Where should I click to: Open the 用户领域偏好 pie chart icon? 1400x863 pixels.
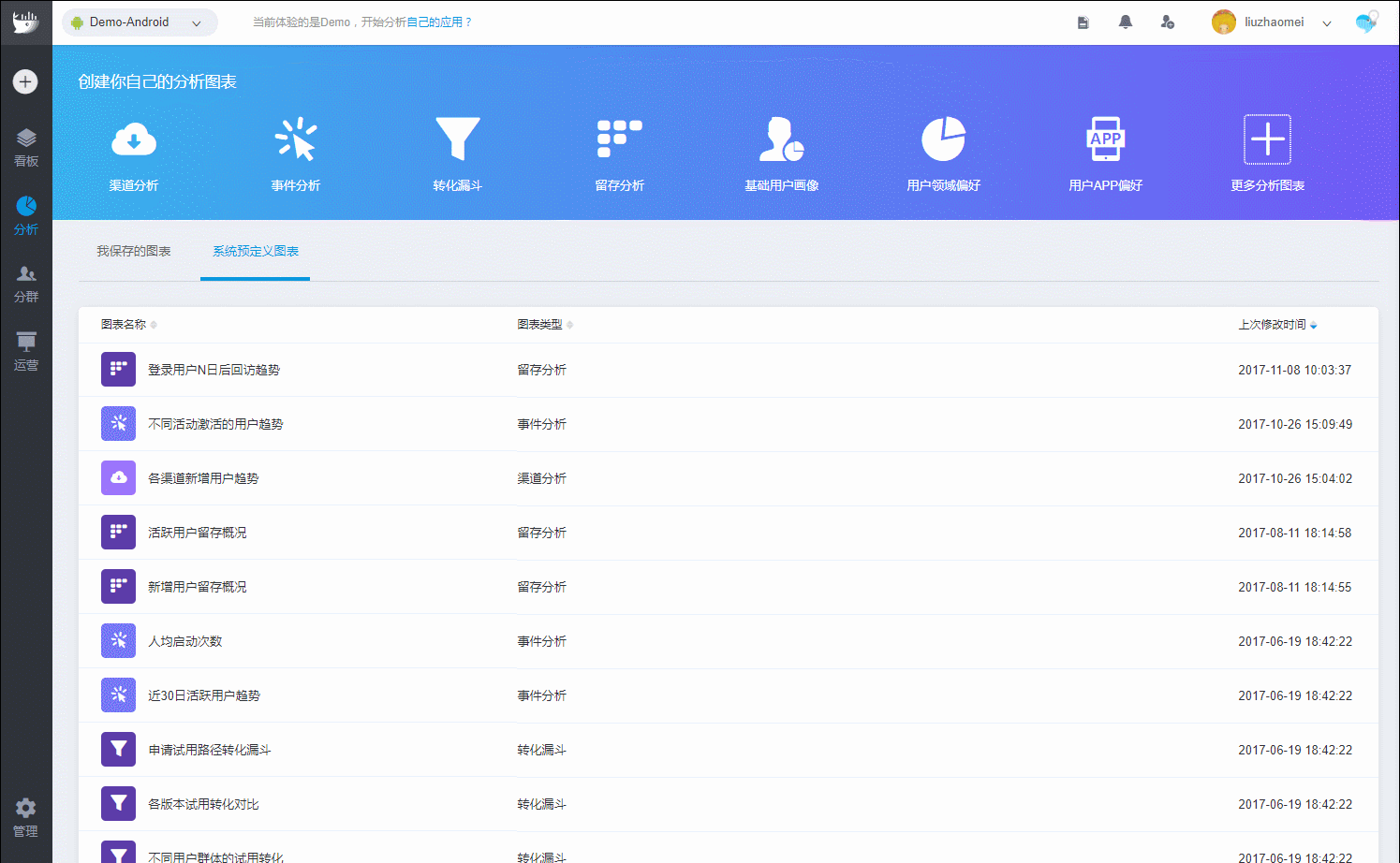[x=944, y=139]
